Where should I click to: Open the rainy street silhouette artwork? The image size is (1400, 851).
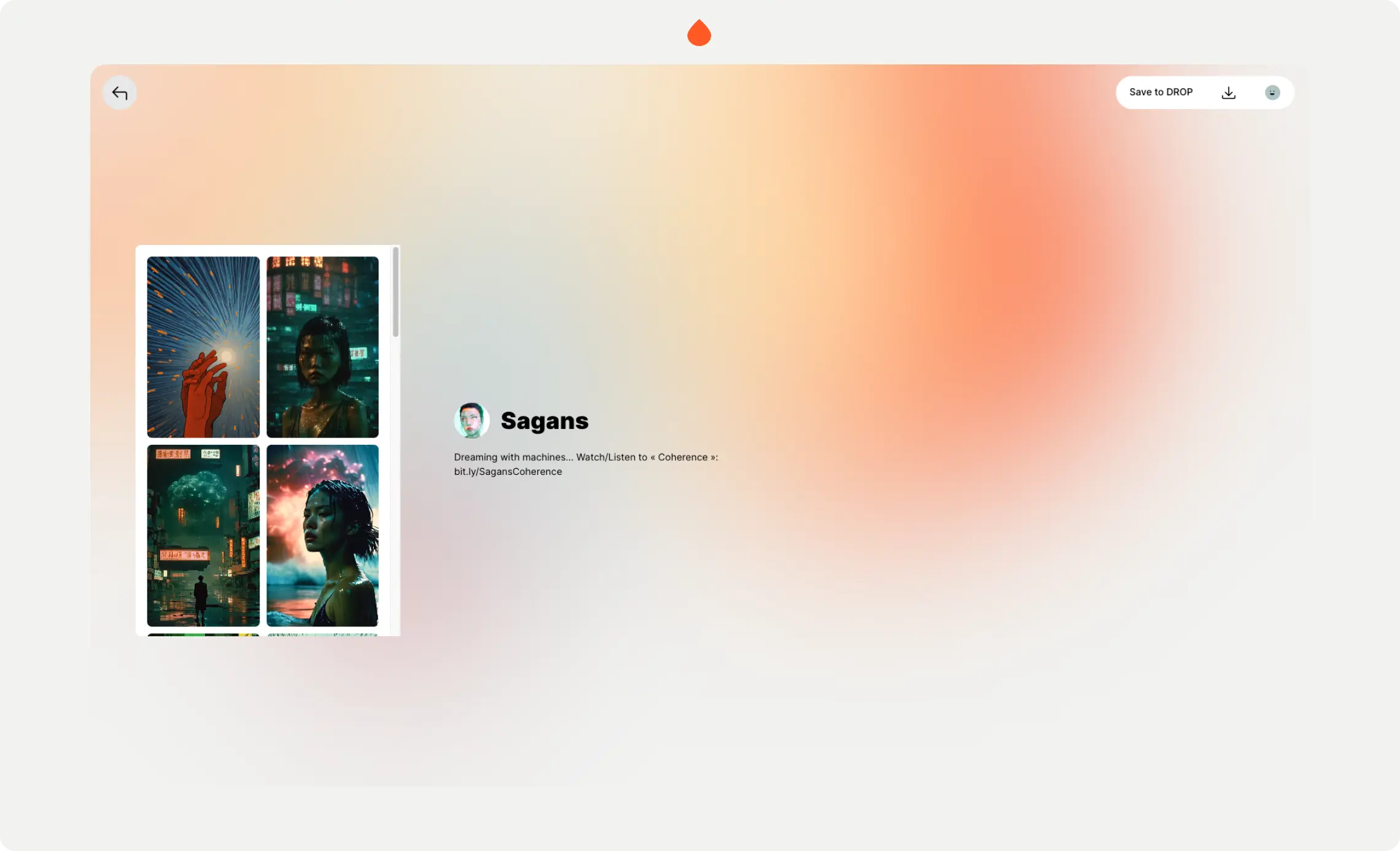click(x=203, y=535)
